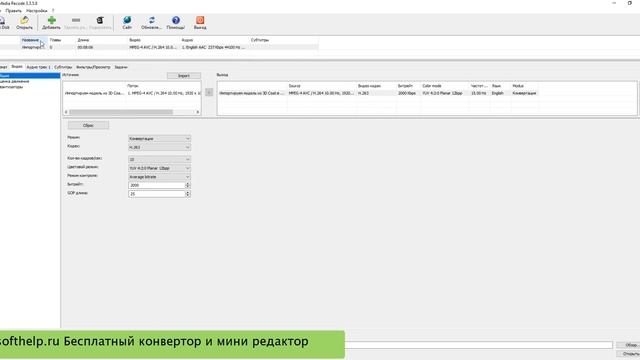Click the Сброс reset button
The width and height of the screenshot is (640, 360).
(x=88, y=125)
